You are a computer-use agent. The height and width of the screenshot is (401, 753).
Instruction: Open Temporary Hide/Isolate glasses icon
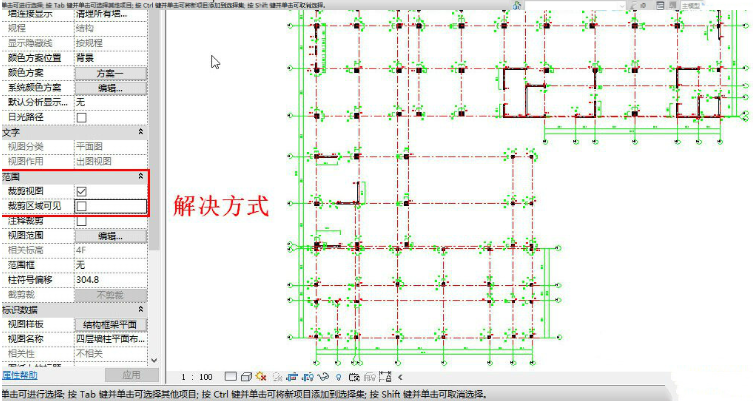323,377
